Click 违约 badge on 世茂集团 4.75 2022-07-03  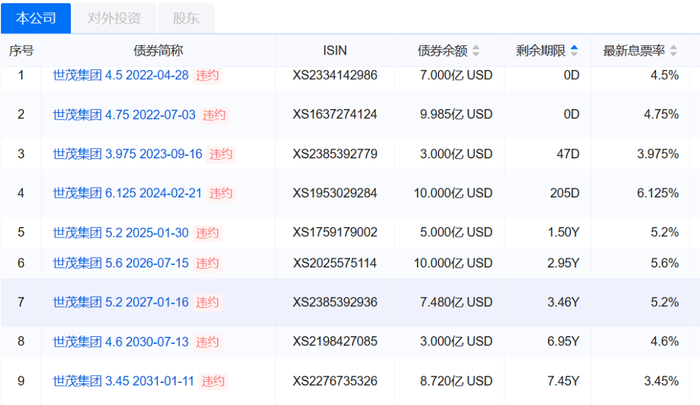tap(213, 114)
